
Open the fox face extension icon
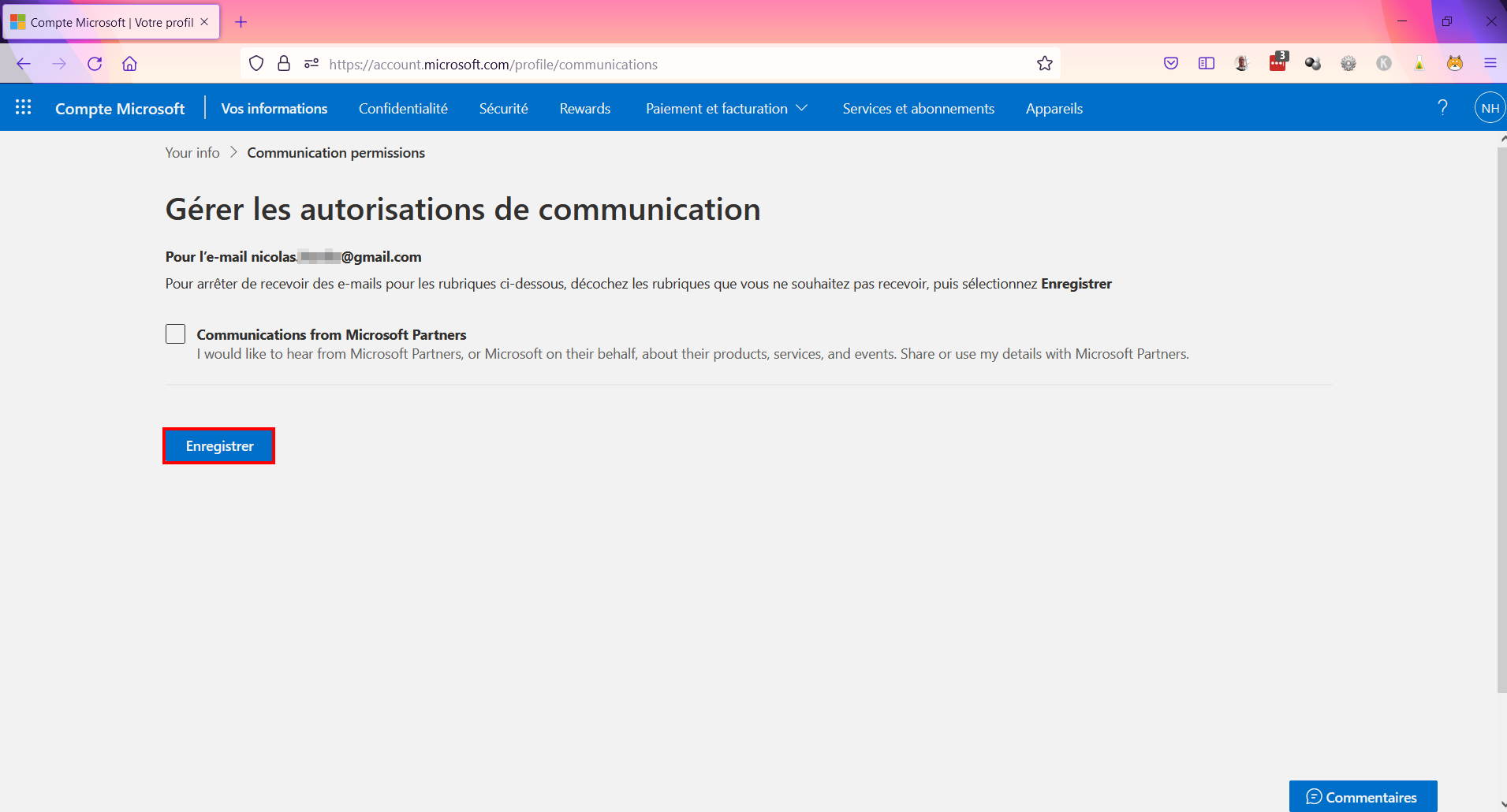tap(1455, 64)
